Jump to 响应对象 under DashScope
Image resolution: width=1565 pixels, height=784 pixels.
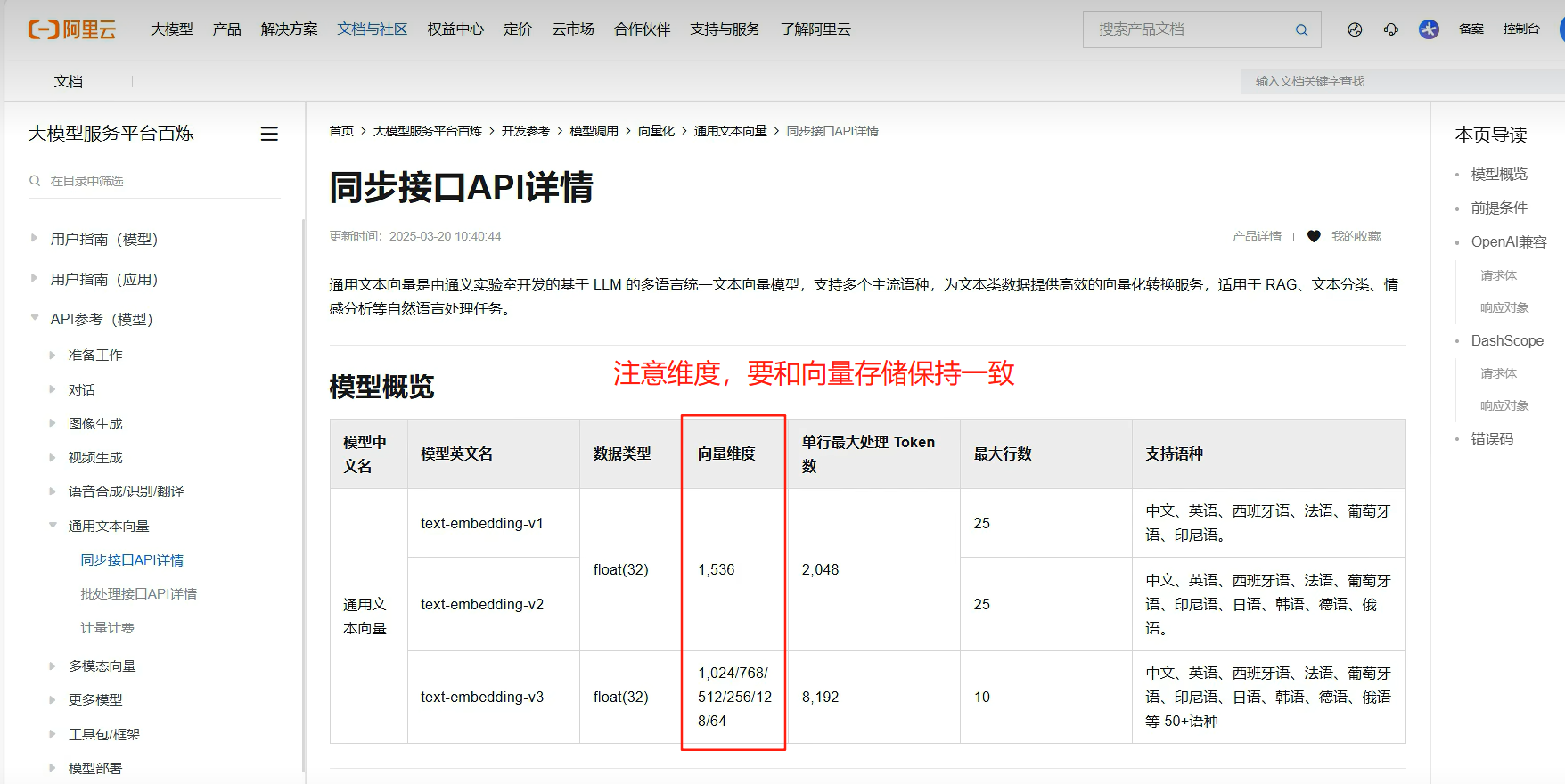[x=1504, y=405]
